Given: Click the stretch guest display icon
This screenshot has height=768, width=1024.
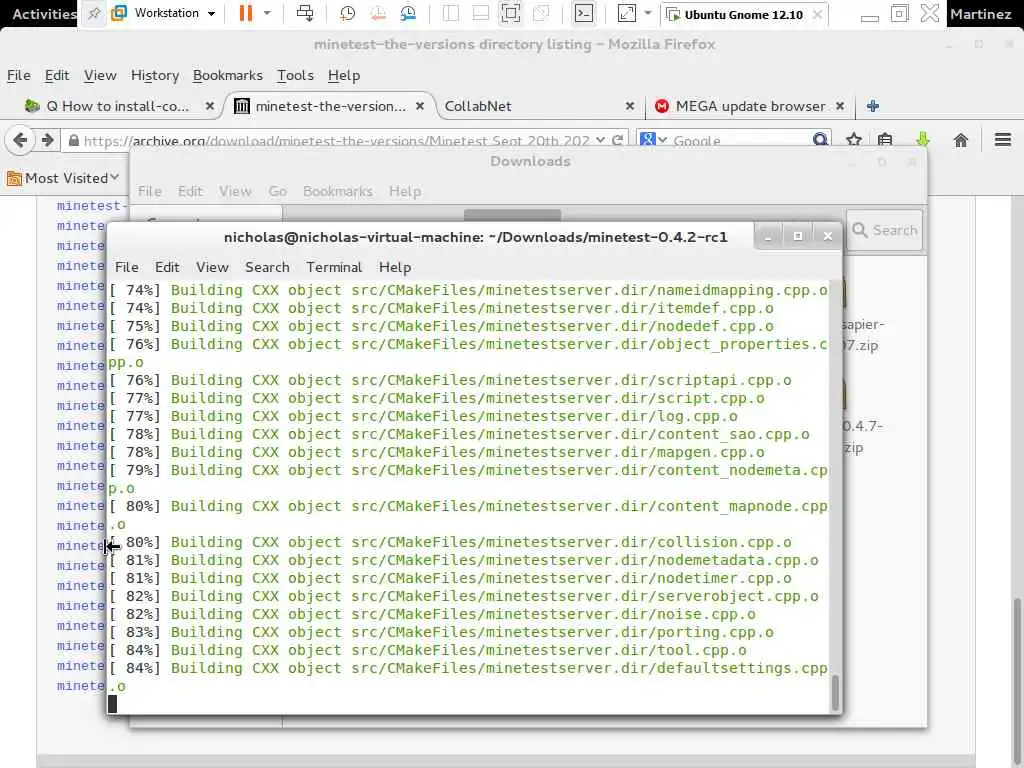Looking at the screenshot, I should [626, 13].
